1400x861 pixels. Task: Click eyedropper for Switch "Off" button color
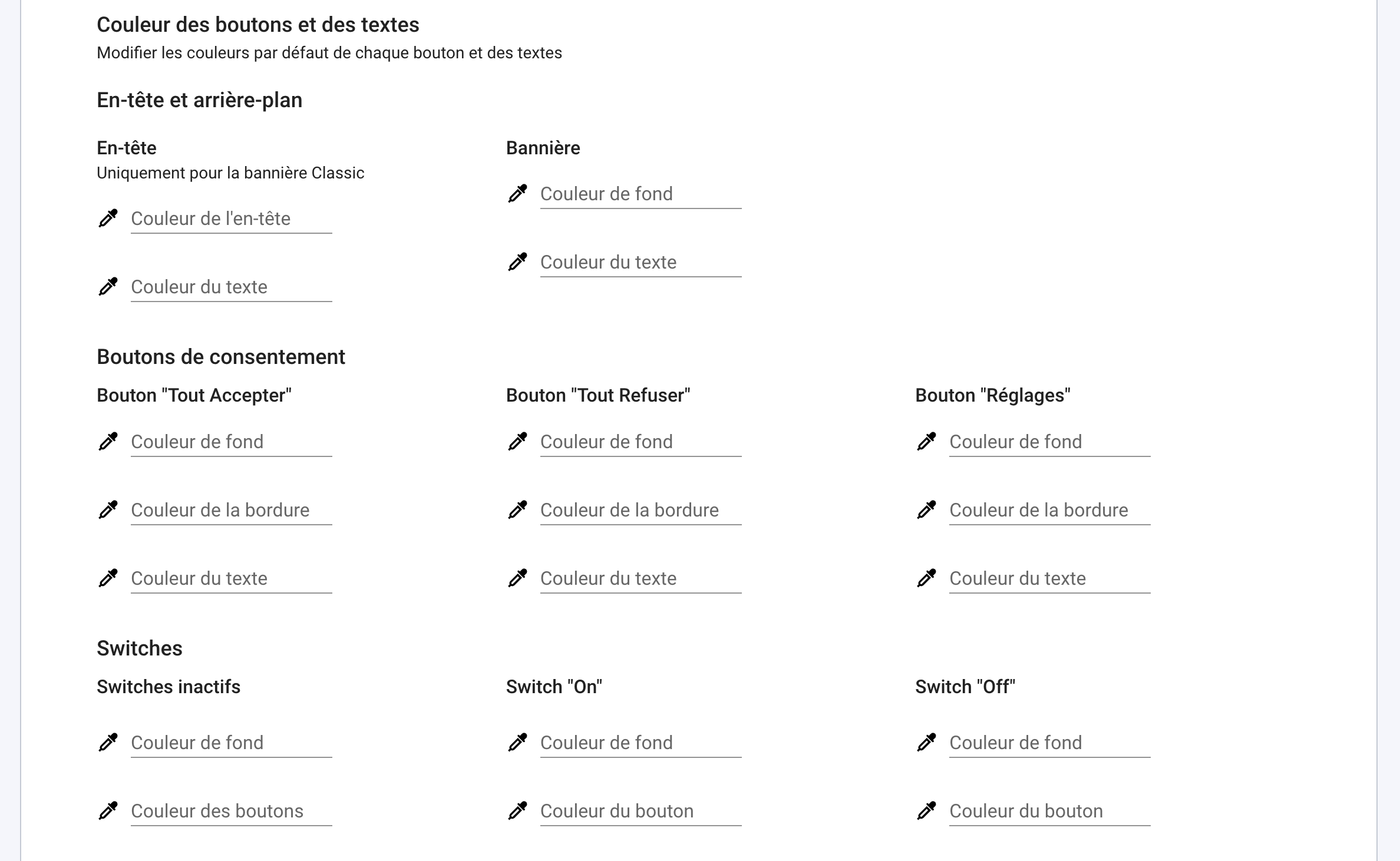[x=926, y=811]
